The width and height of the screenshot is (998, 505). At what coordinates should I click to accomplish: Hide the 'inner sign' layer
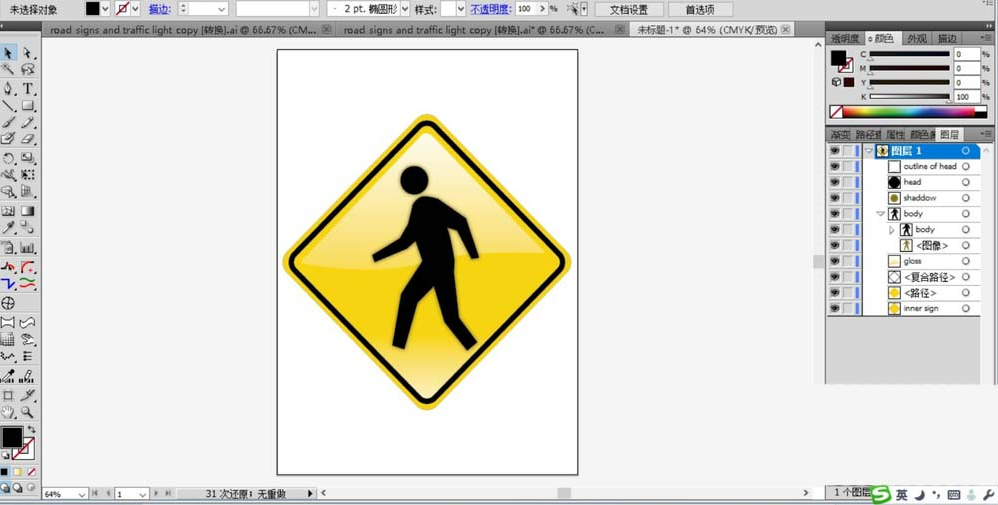[x=834, y=308]
